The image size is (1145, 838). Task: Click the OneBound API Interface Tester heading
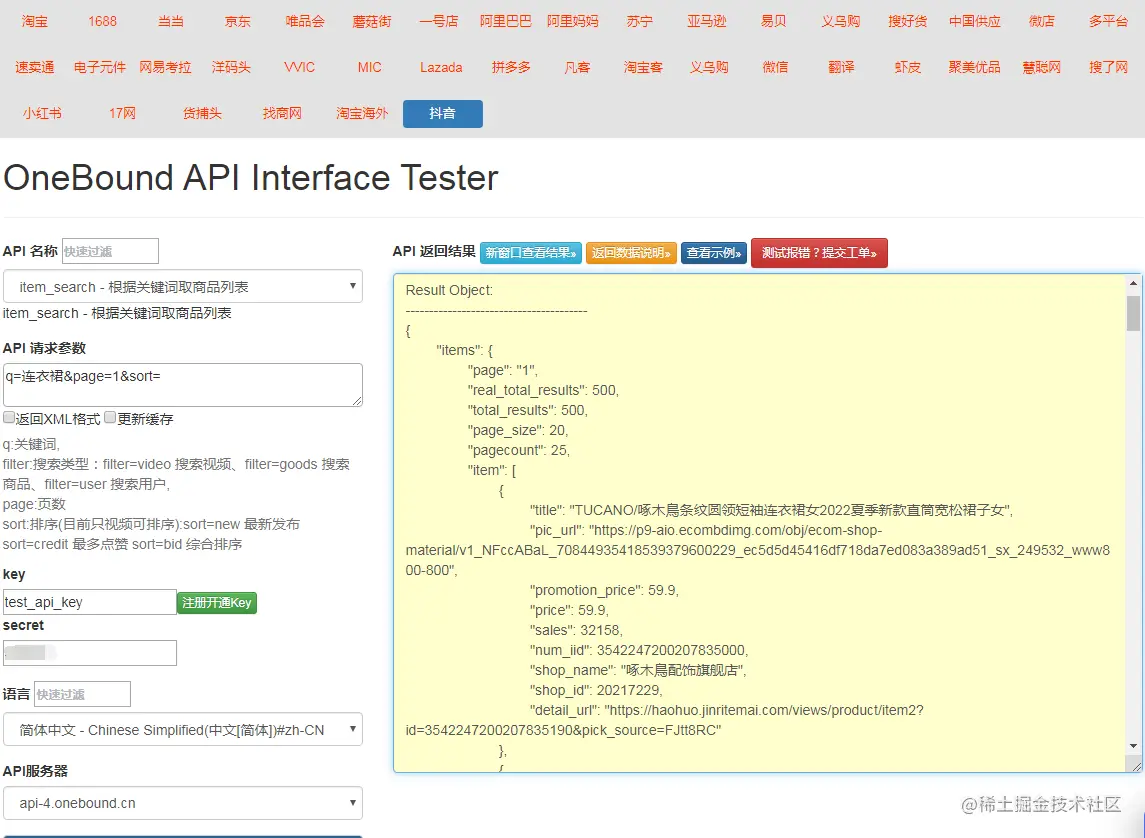[x=251, y=177]
